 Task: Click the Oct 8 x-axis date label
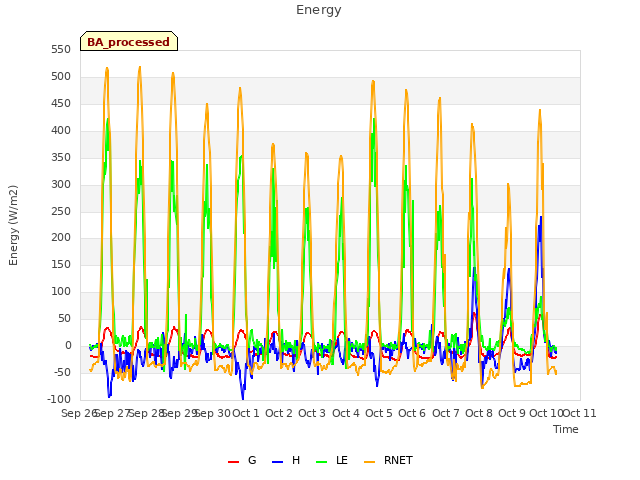(479, 413)
